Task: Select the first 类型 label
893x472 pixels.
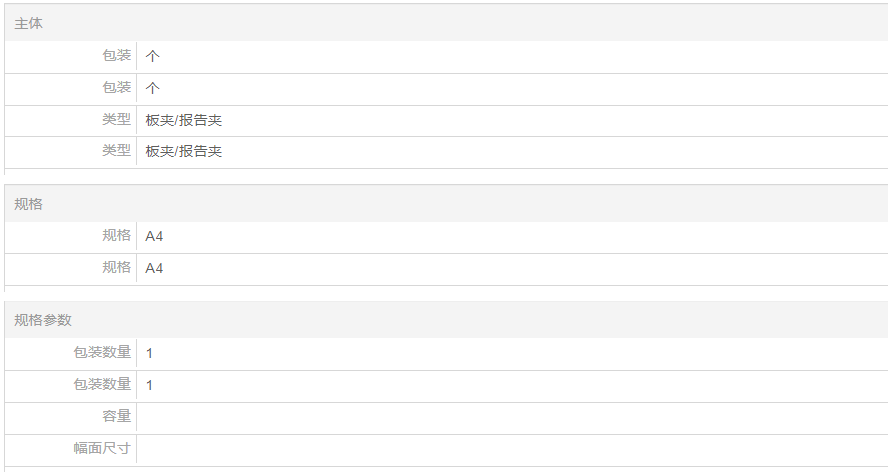Action: tap(116, 120)
